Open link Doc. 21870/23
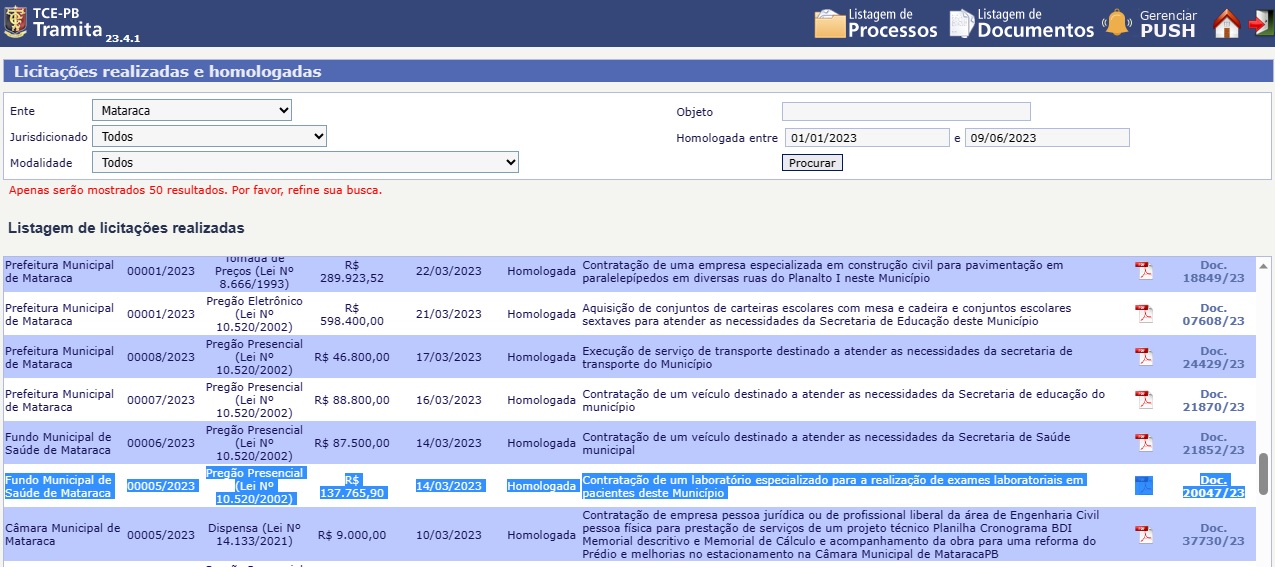The width and height of the screenshot is (1275, 567). 1213,401
